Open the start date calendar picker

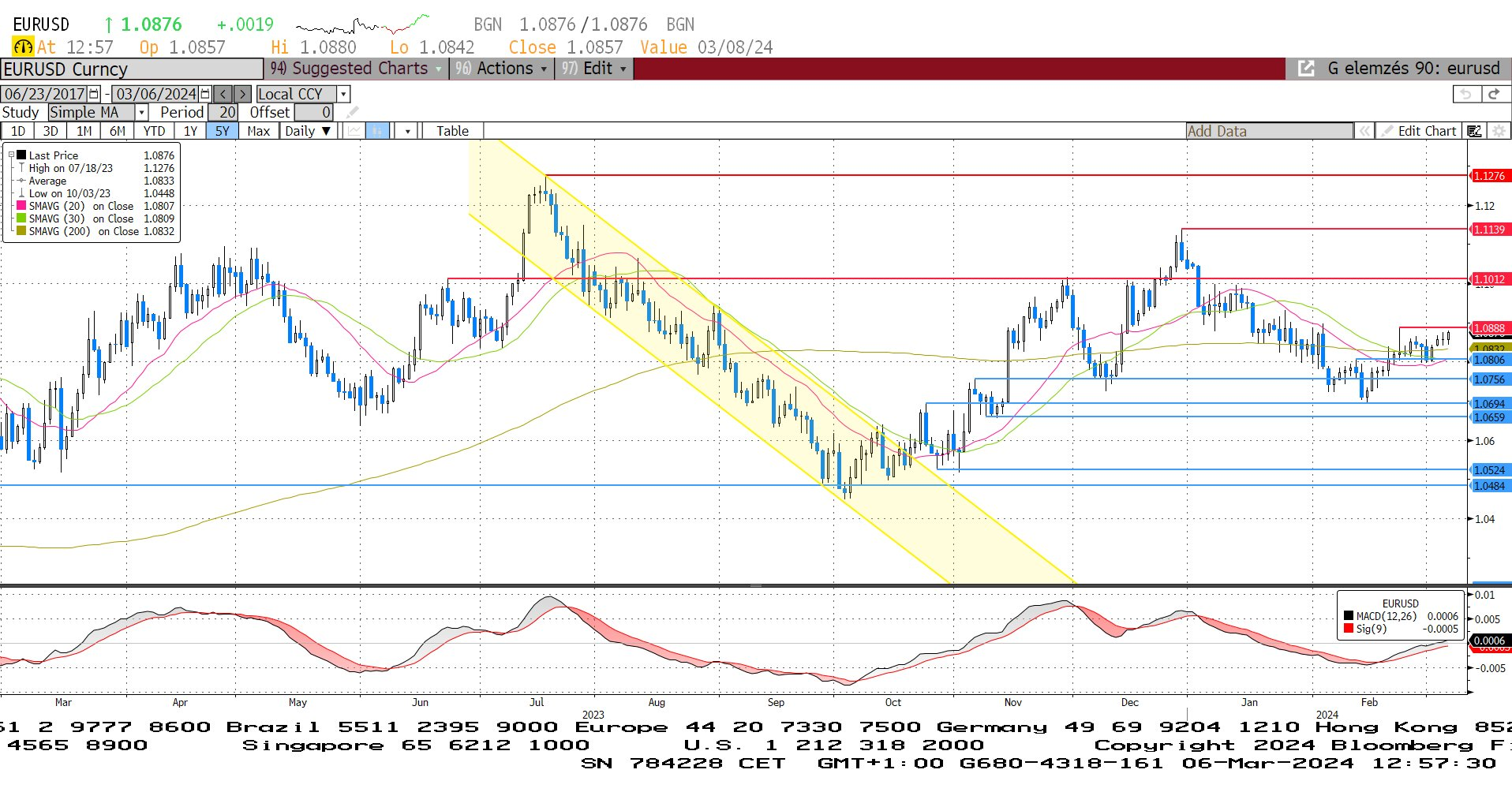click(94, 94)
